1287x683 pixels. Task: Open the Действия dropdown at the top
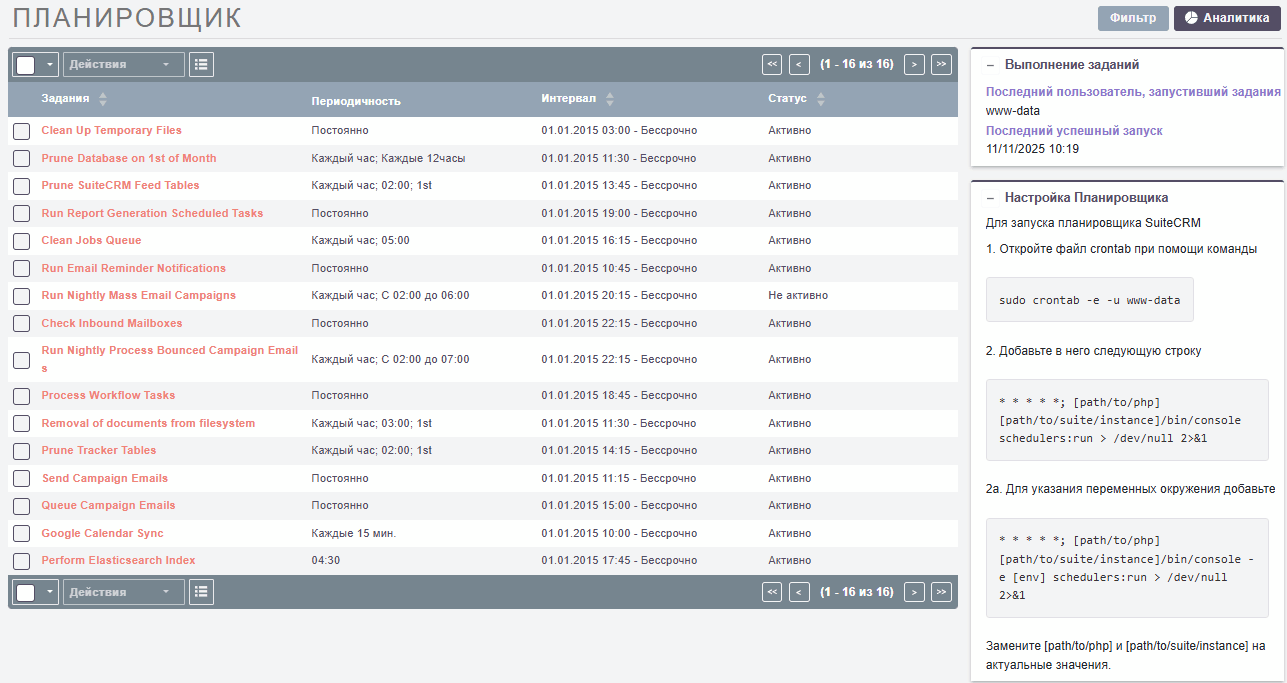[x=123, y=64]
